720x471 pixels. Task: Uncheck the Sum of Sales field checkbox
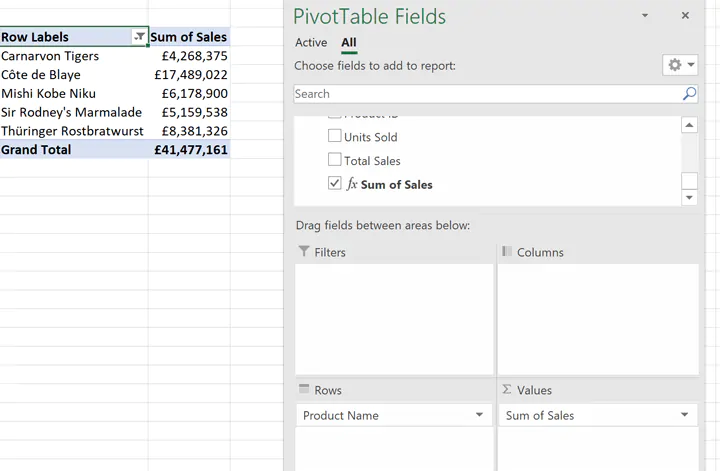pos(335,183)
